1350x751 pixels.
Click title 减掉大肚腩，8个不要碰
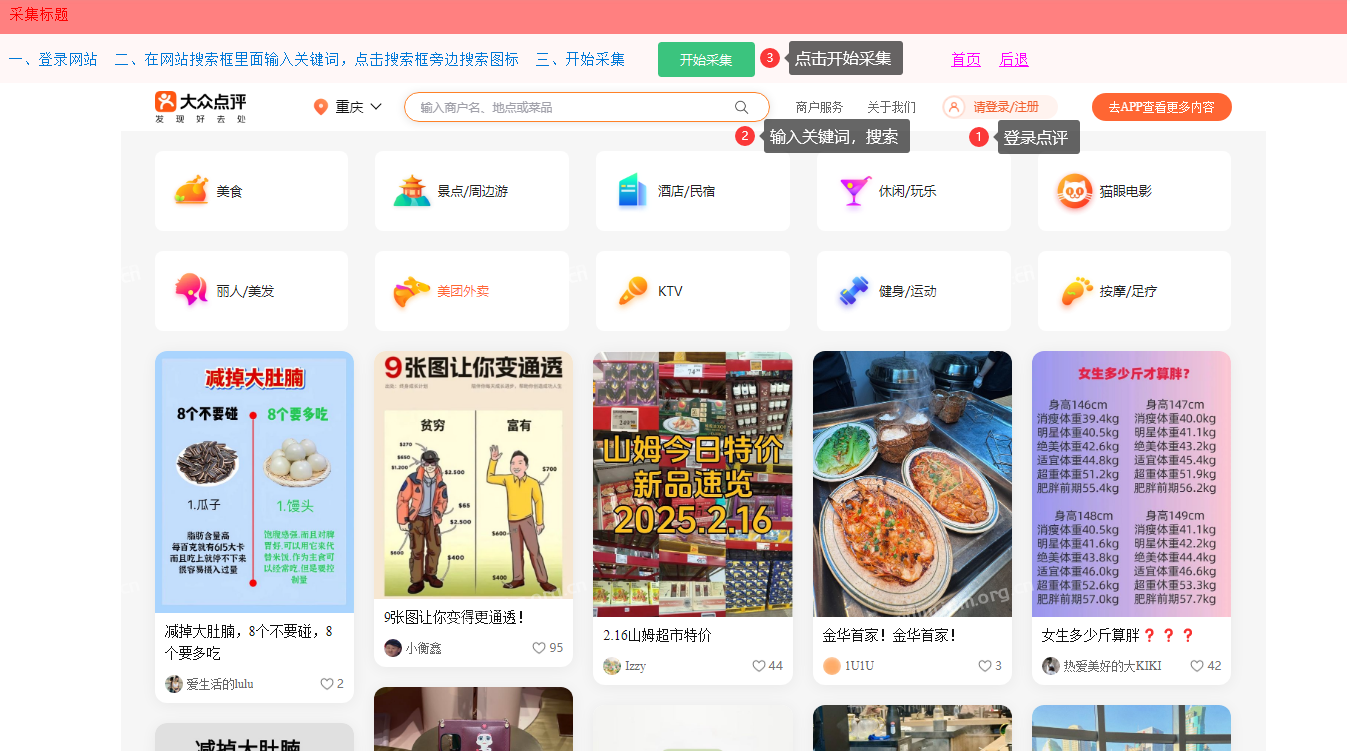coord(249,642)
